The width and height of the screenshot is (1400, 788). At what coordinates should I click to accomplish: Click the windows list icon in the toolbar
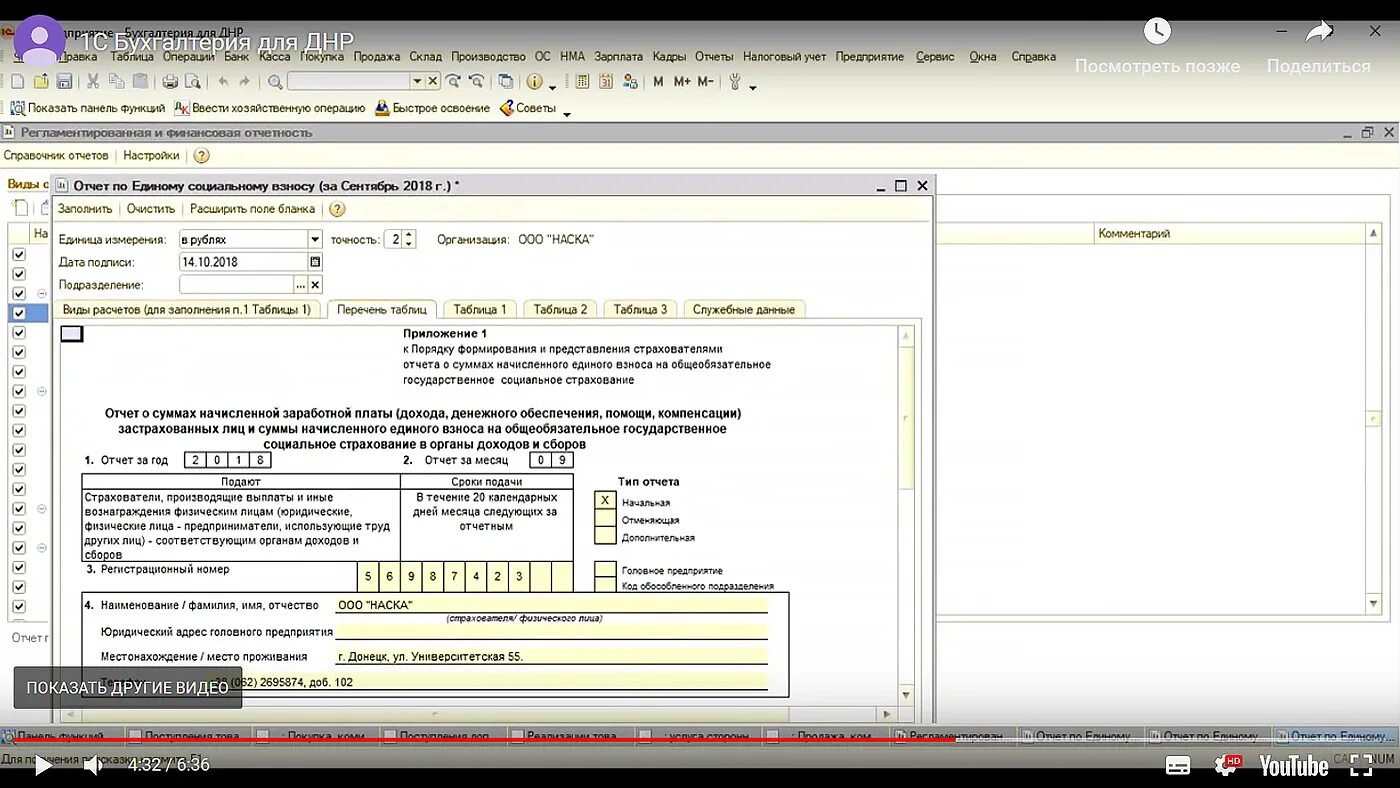click(x=506, y=81)
